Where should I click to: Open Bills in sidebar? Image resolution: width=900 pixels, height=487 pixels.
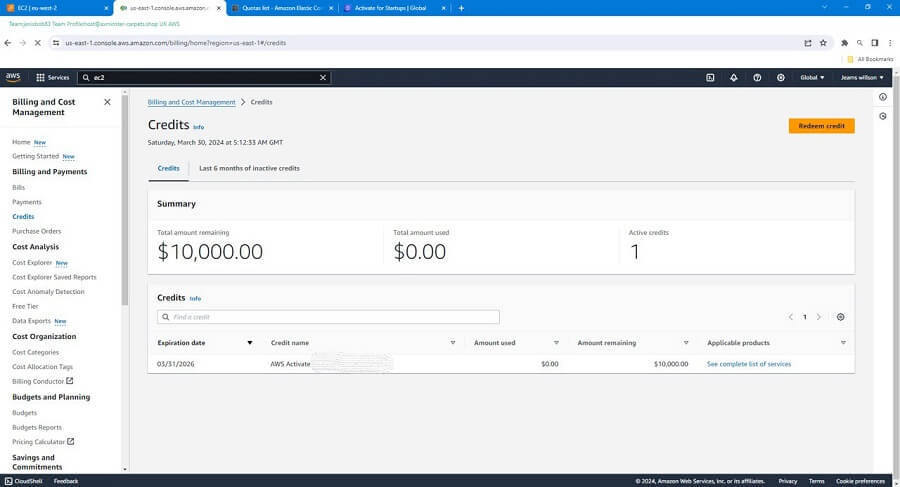click(18, 187)
